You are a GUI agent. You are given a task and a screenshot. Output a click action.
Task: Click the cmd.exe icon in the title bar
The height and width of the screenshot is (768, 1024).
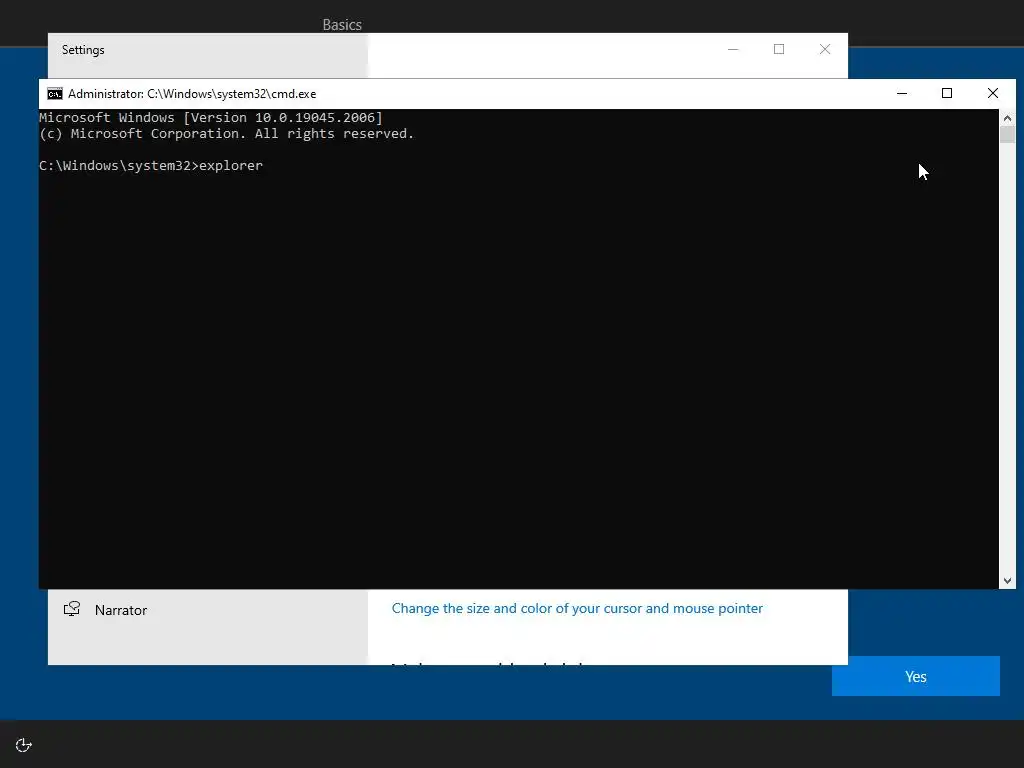click(55, 94)
